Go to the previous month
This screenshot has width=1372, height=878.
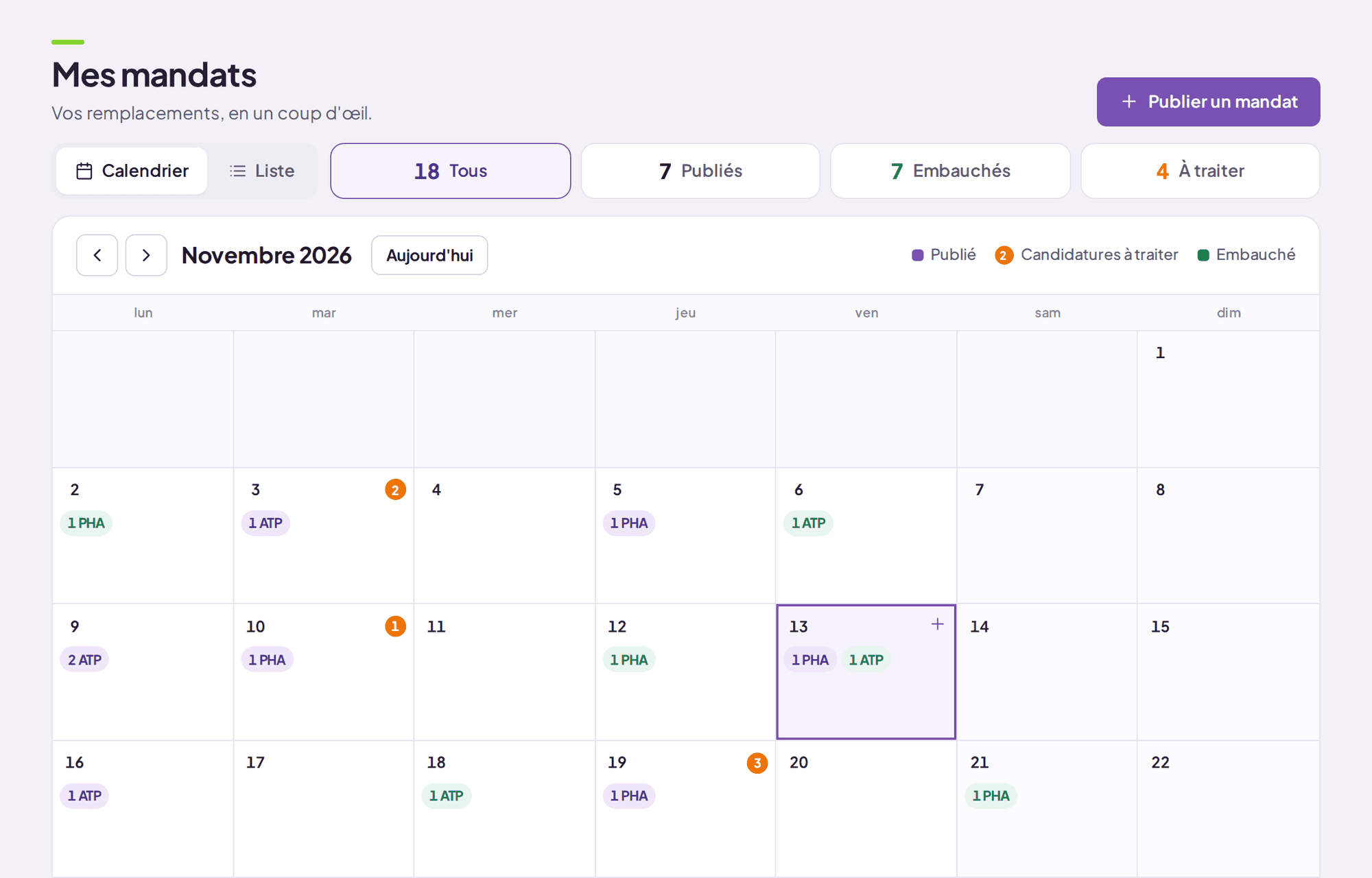(97, 255)
